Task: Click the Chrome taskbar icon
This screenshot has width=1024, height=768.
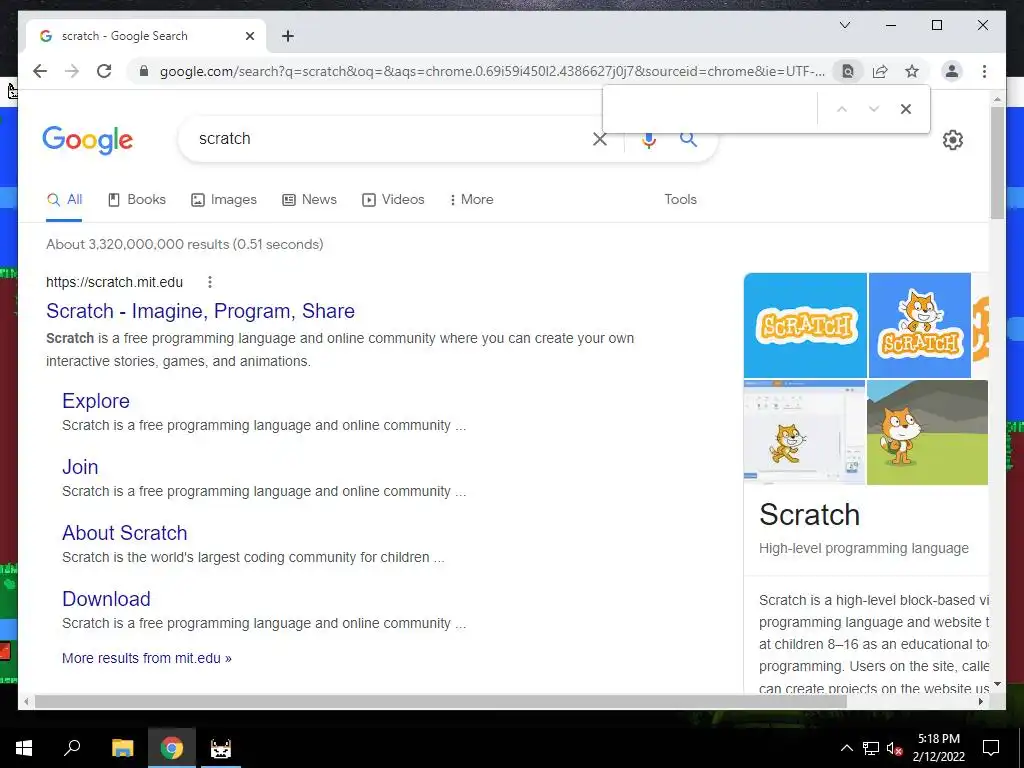Action: 172,748
